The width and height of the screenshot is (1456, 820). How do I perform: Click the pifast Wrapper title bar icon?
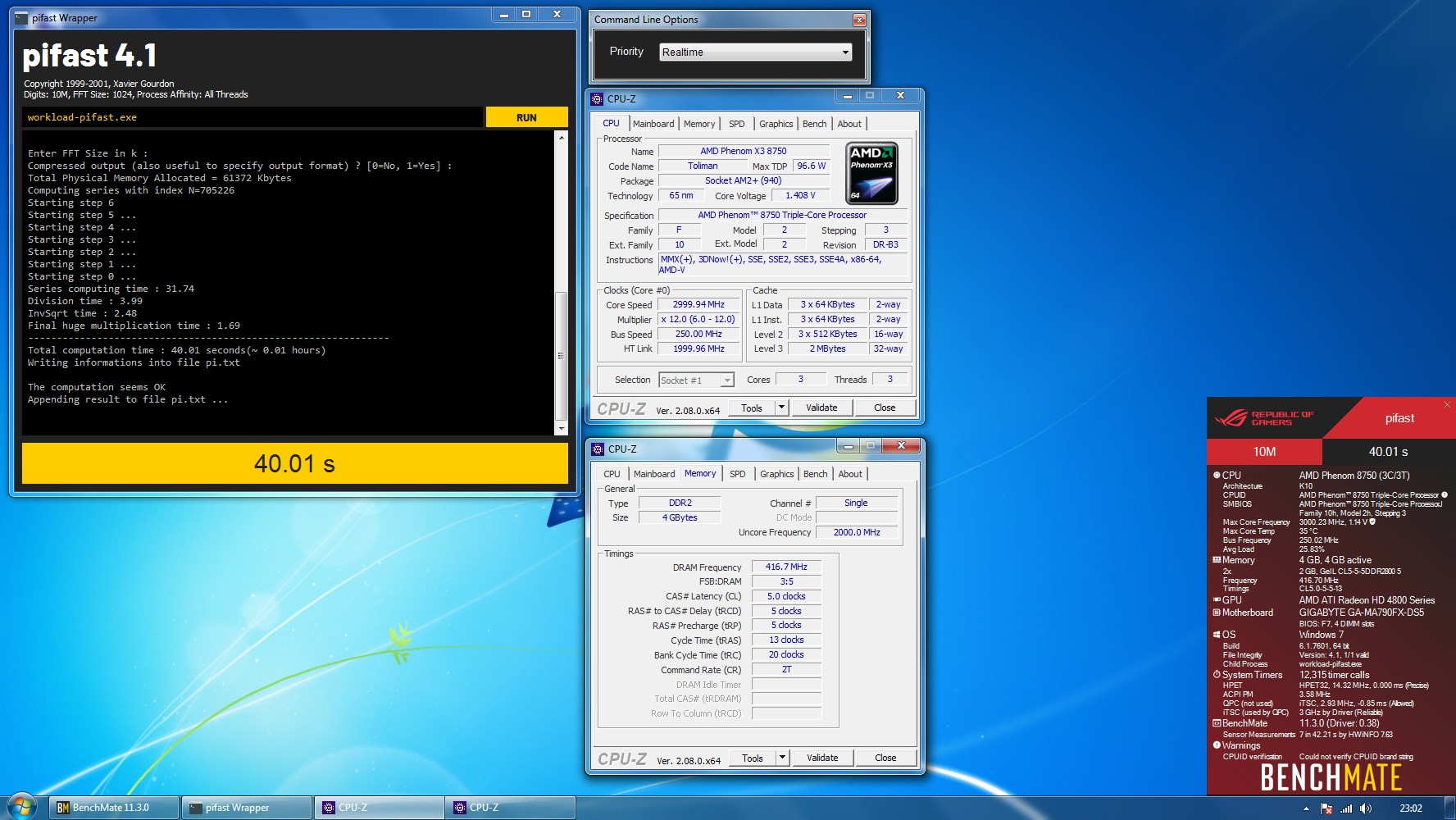pos(22,17)
